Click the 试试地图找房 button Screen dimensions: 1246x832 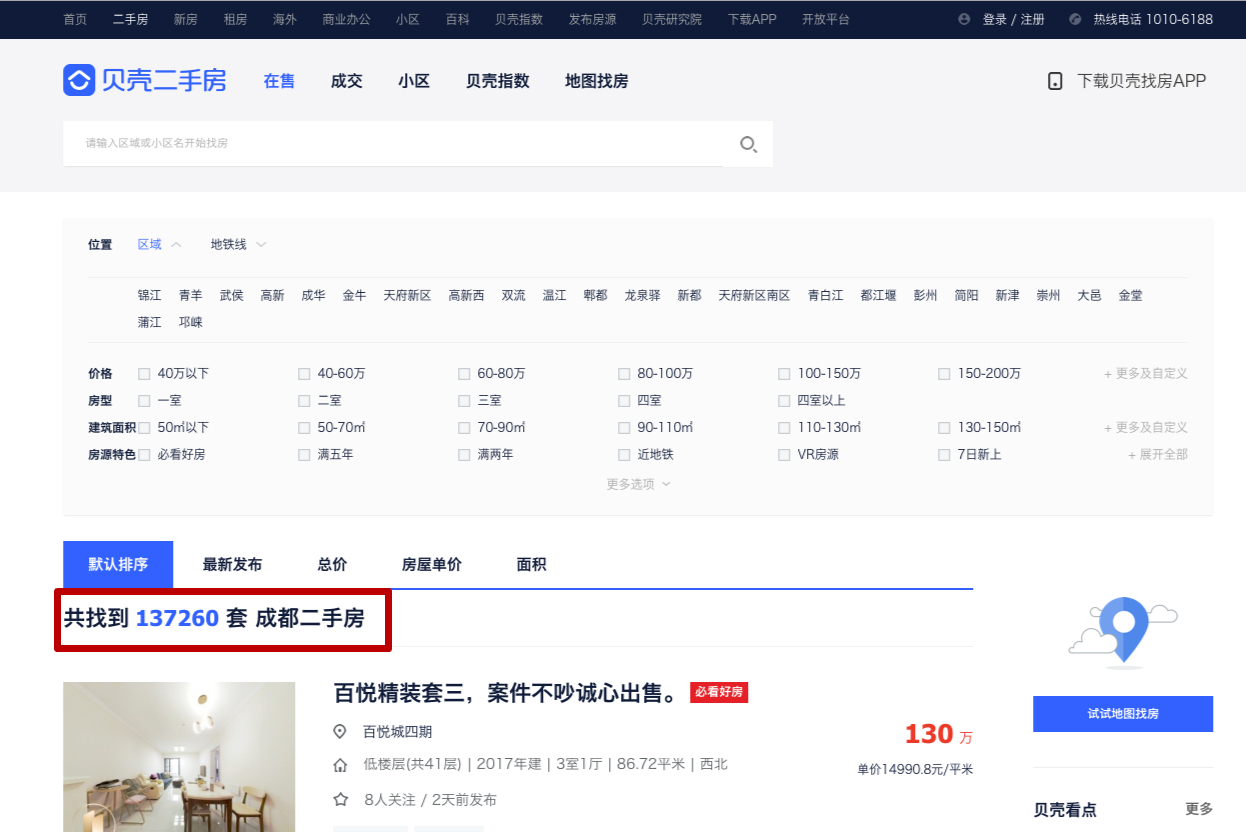(1123, 714)
